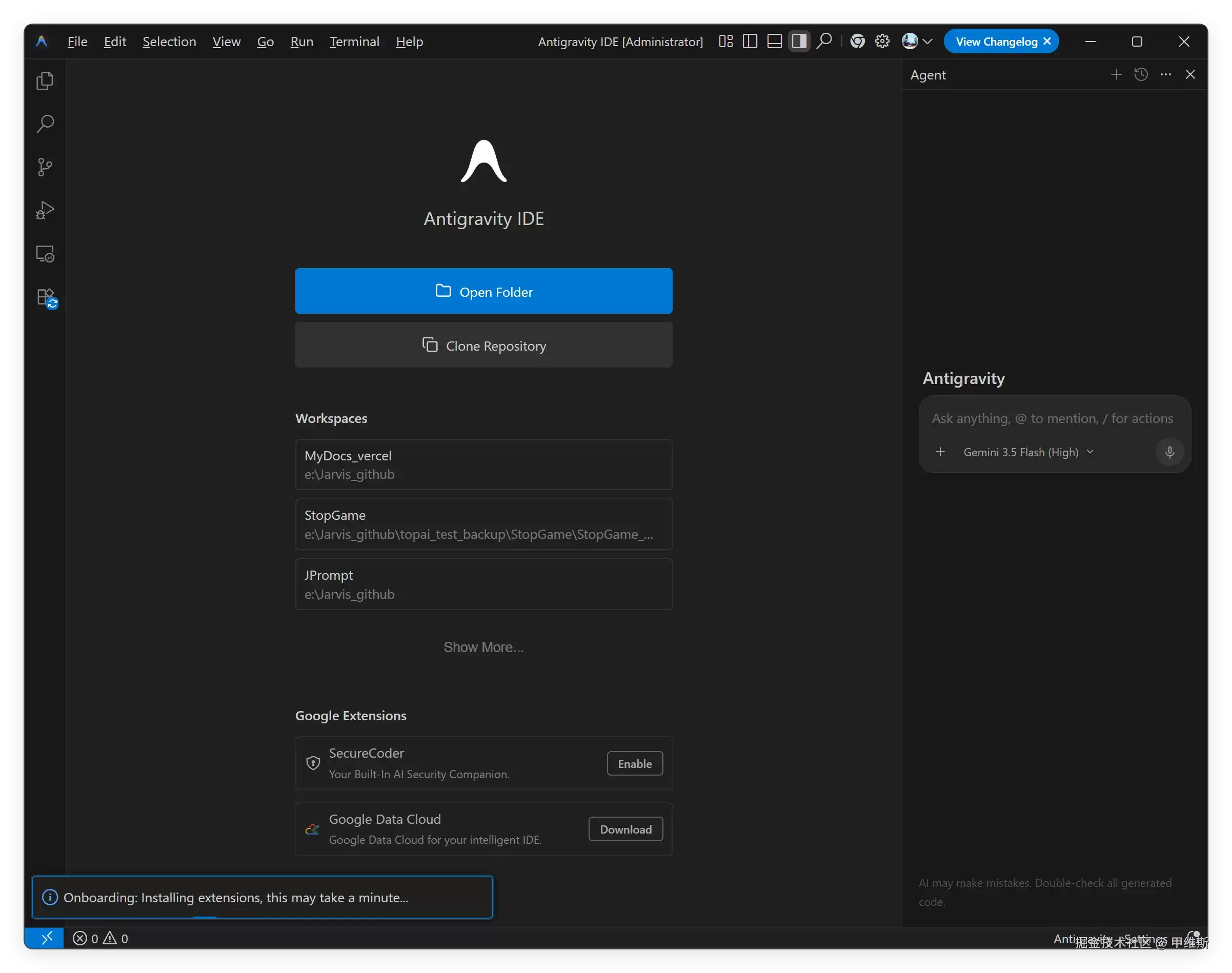
Task: Click the microphone voice input button
Action: pos(1169,452)
